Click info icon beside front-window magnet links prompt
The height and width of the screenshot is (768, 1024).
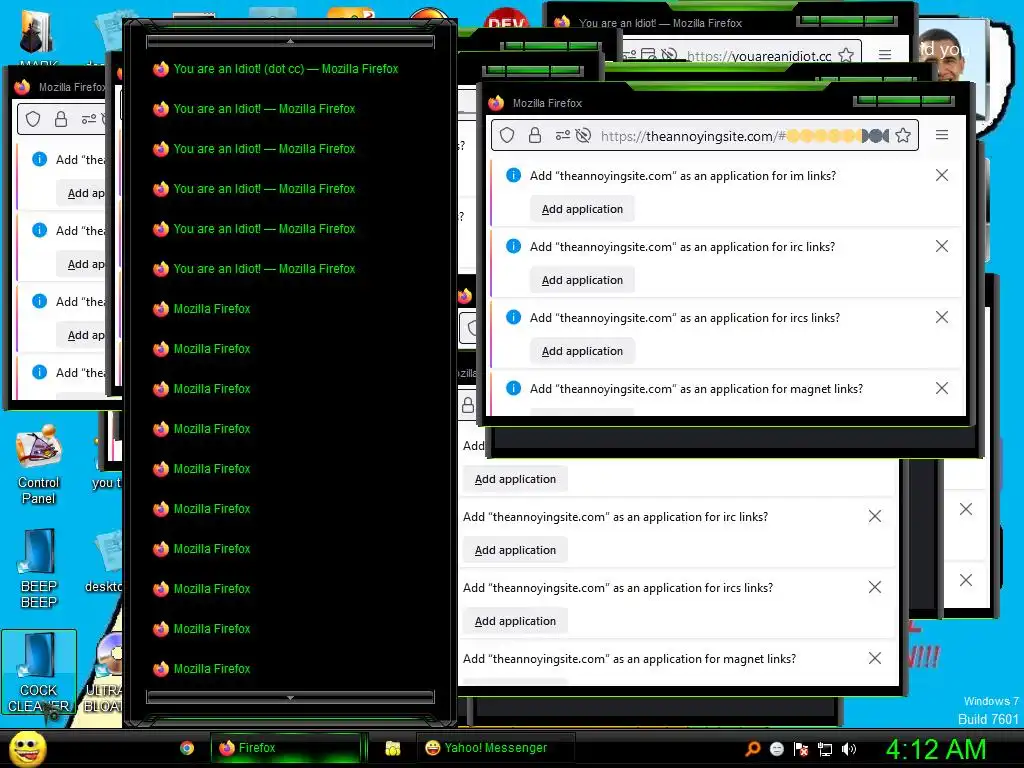point(514,388)
